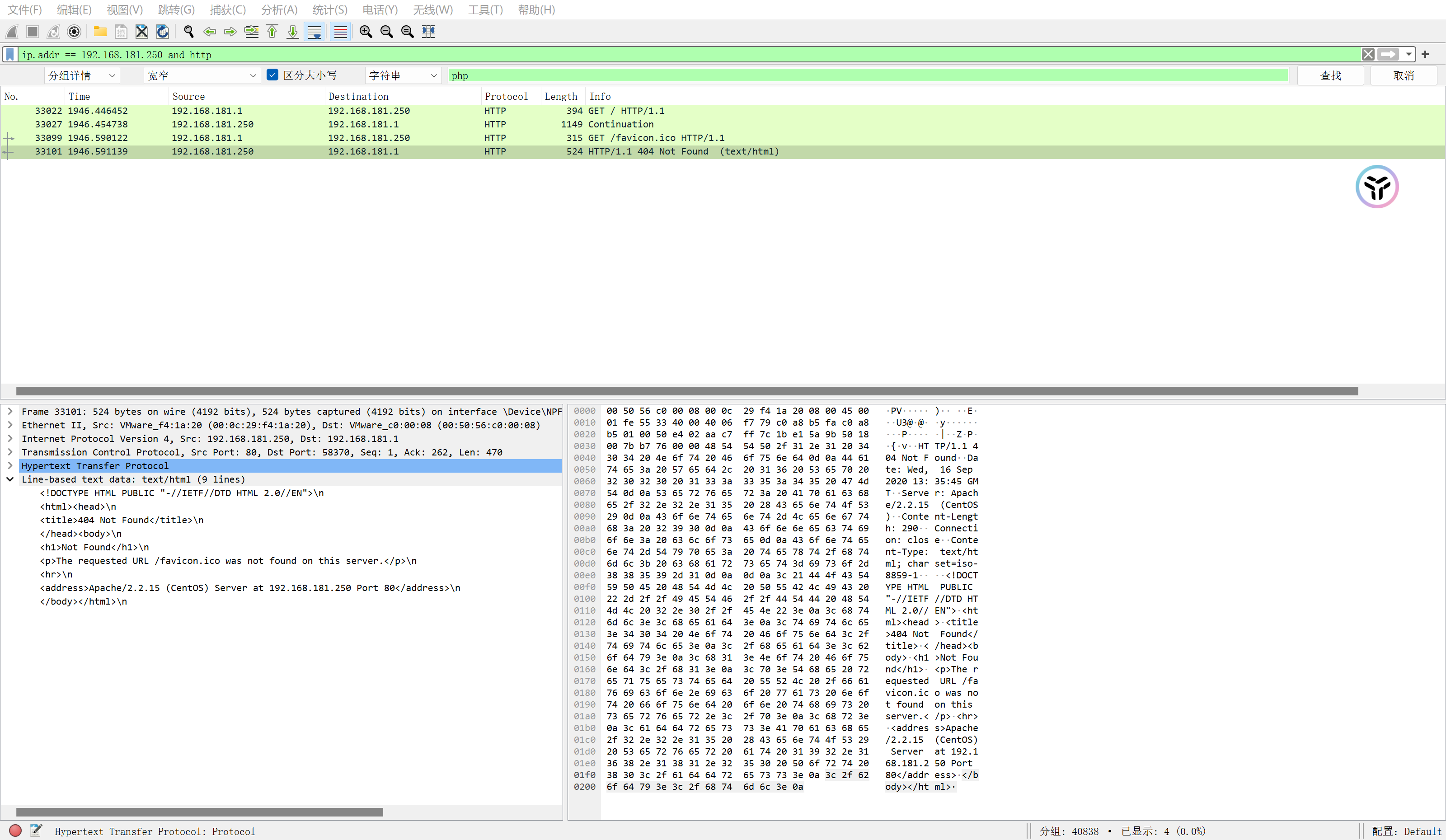This screenshot has width=1446, height=840.
Task: Zoom in on the packet list text
Action: [x=366, y=32]
